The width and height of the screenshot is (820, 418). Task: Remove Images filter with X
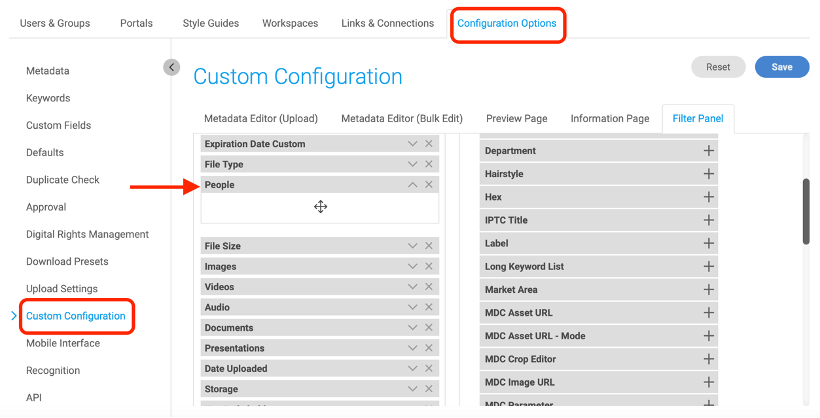pyautogui.click(x=429, y=266)
